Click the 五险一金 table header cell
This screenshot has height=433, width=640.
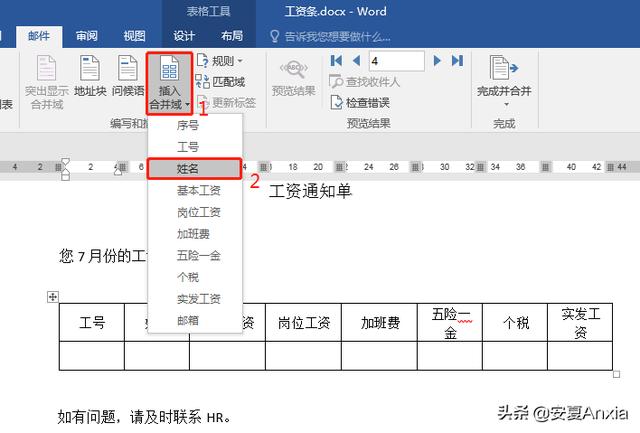[450, 323]
